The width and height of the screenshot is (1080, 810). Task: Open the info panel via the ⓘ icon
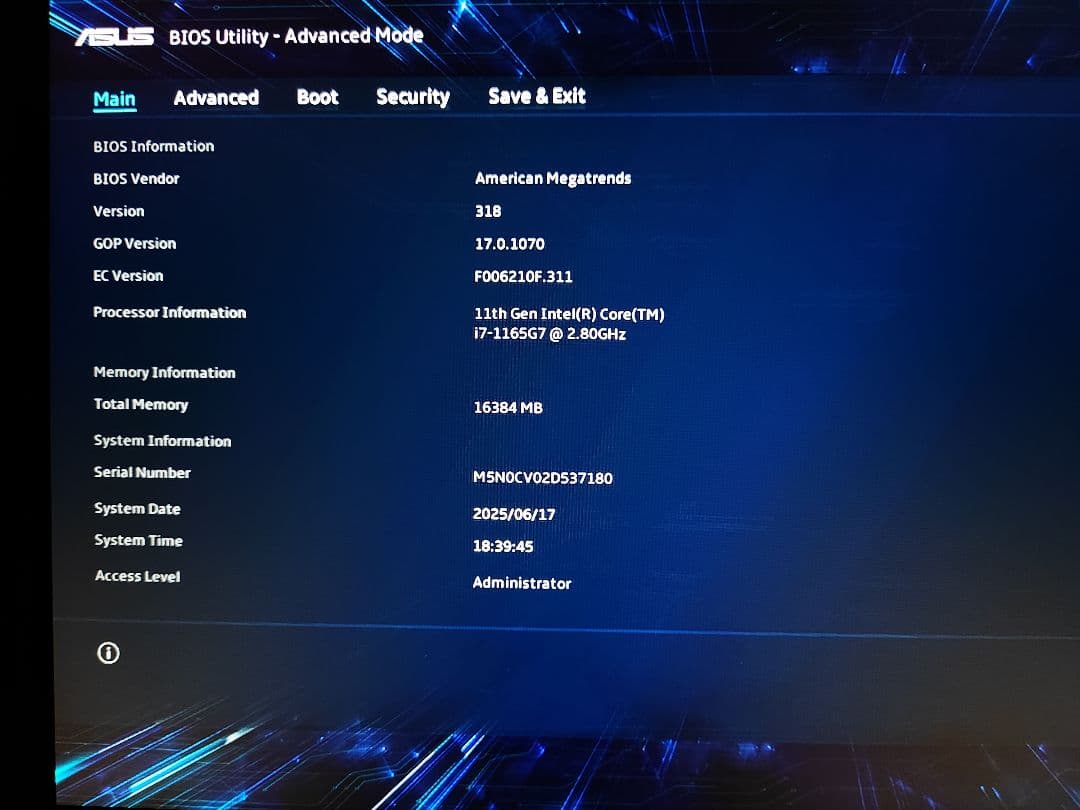(x=108, y=652)
